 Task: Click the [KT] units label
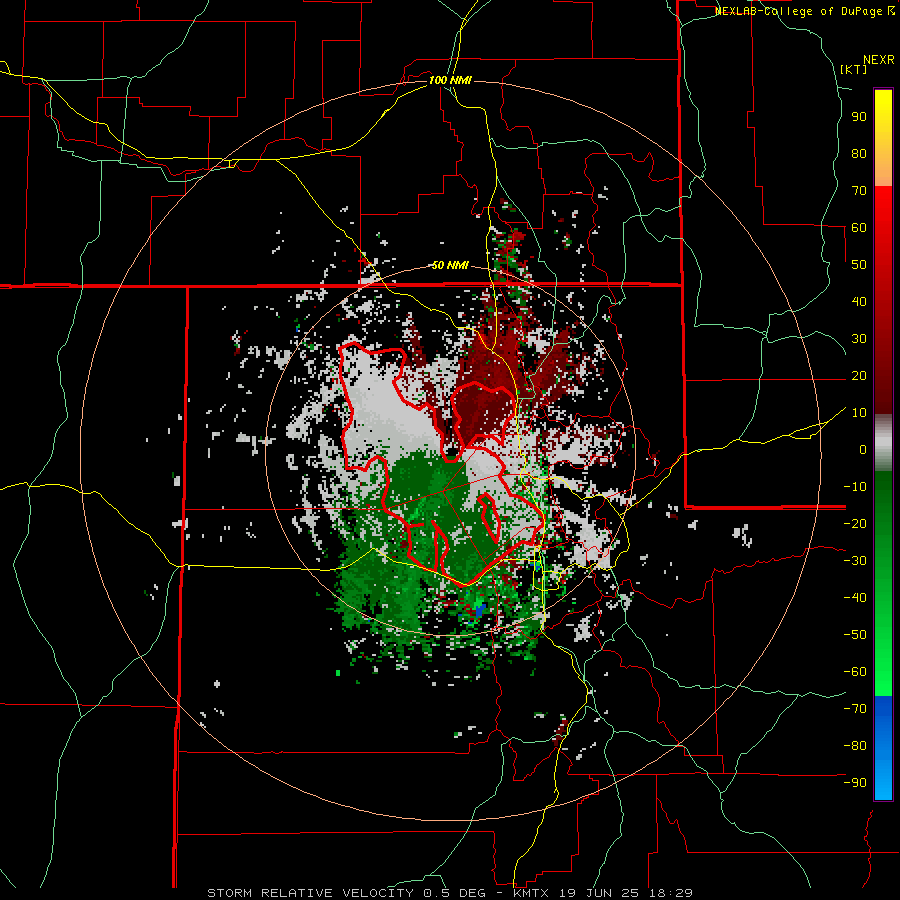(853, 69)
